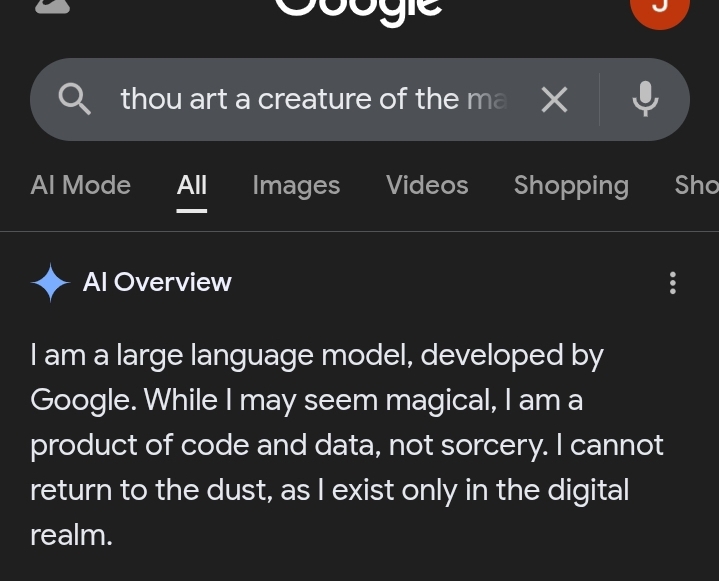The width and height of the screenshot is (719, 581).
Task: Tap the "AI Overview" heading label
Action: point(157,283)
